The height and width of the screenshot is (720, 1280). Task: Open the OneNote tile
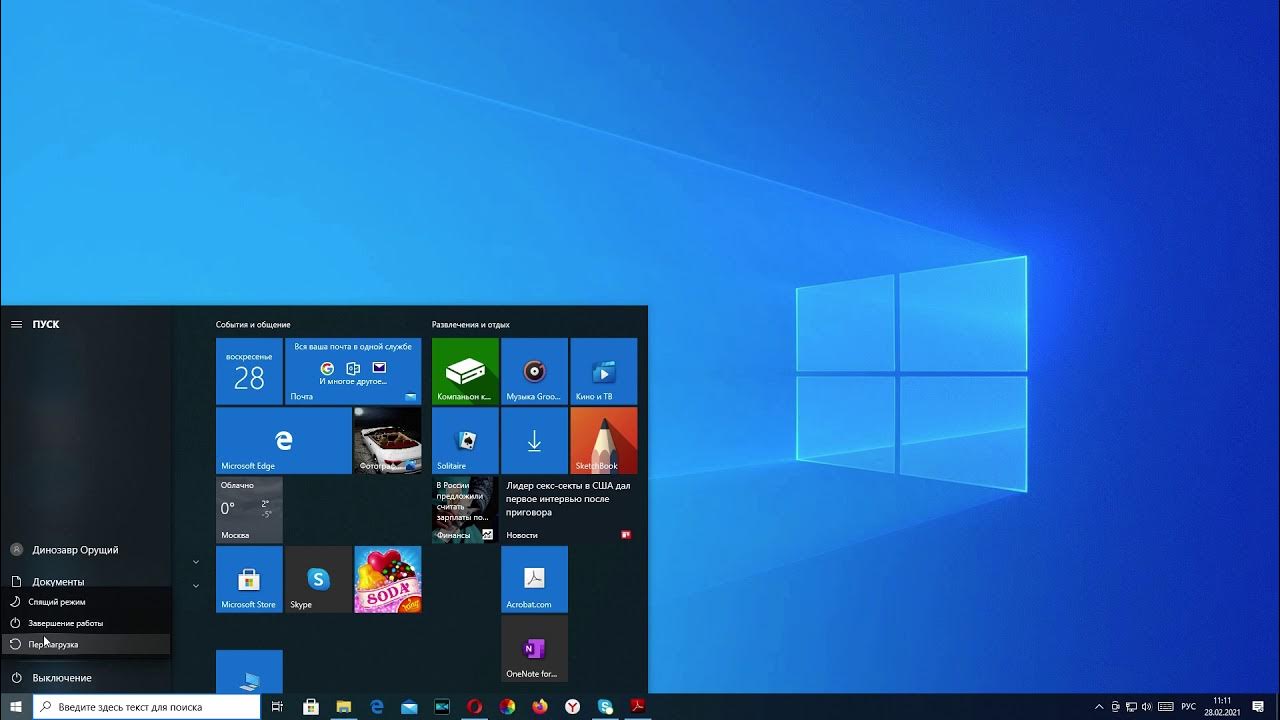534,648
